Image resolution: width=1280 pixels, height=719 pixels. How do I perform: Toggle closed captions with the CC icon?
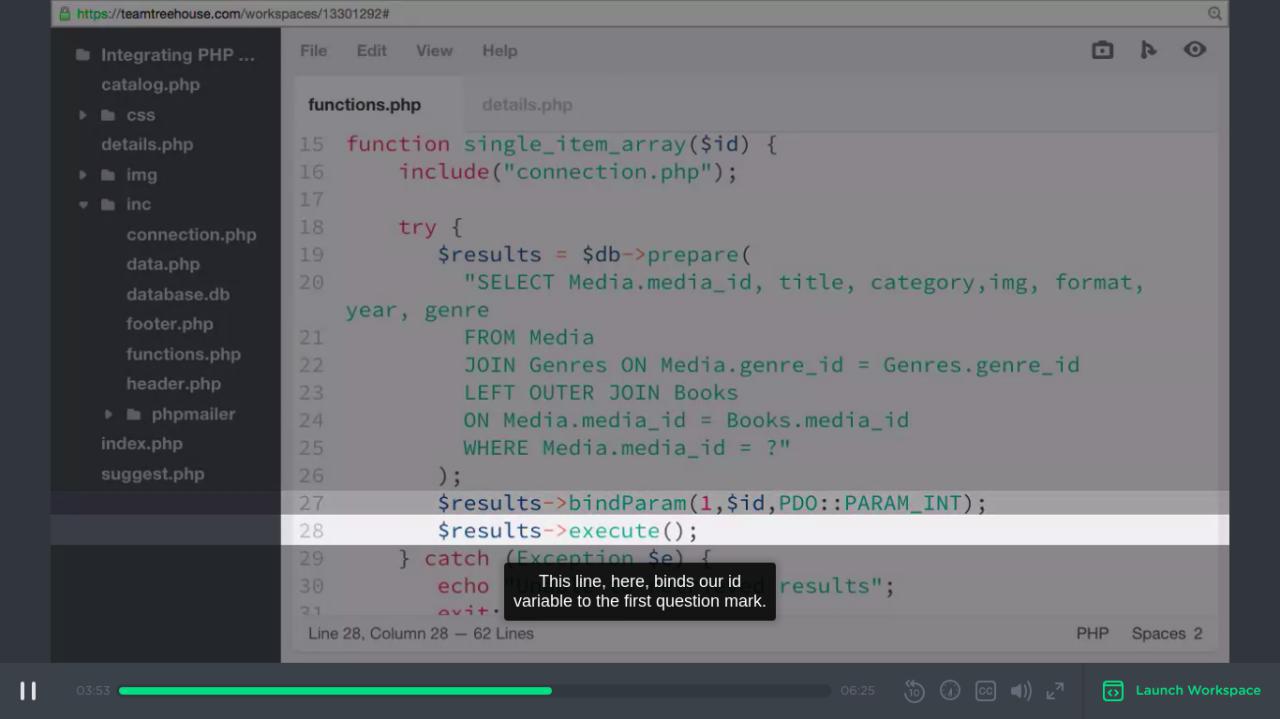tap(985, 691)
